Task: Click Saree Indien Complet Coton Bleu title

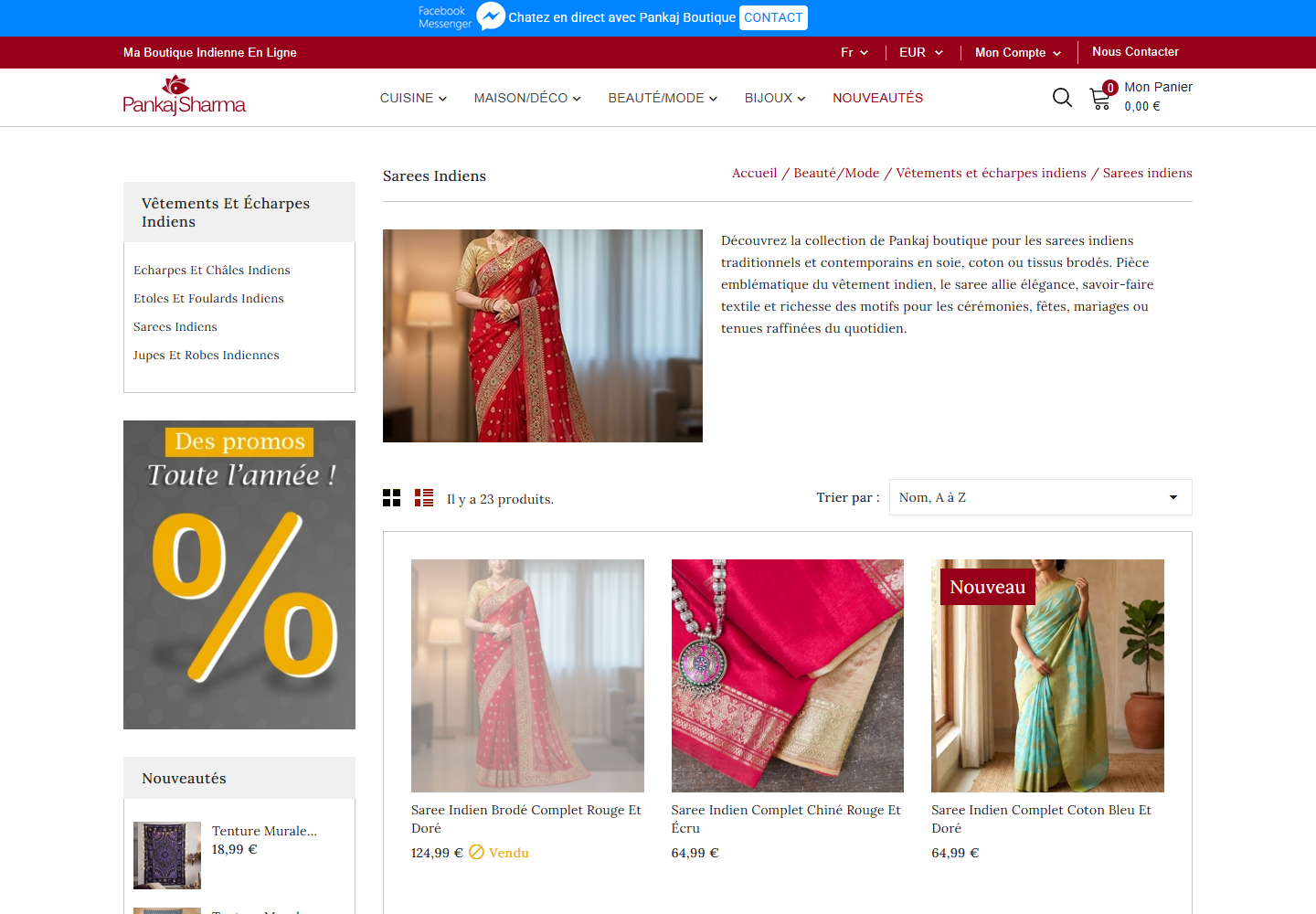Action: tap(1041, 819)
